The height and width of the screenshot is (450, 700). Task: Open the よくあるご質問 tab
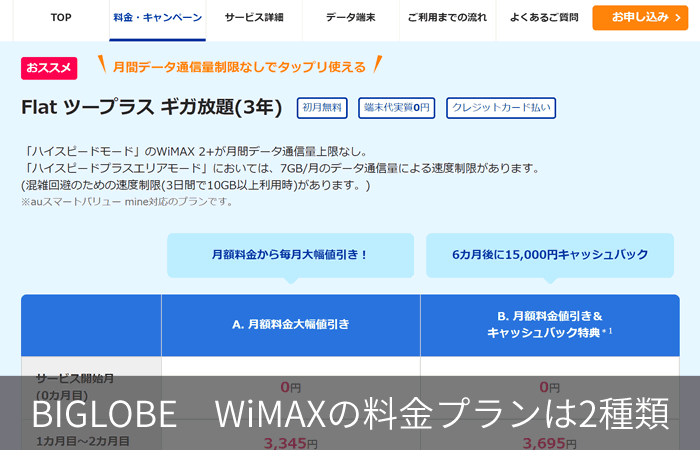pyautogui.click(x=544, y=18)
